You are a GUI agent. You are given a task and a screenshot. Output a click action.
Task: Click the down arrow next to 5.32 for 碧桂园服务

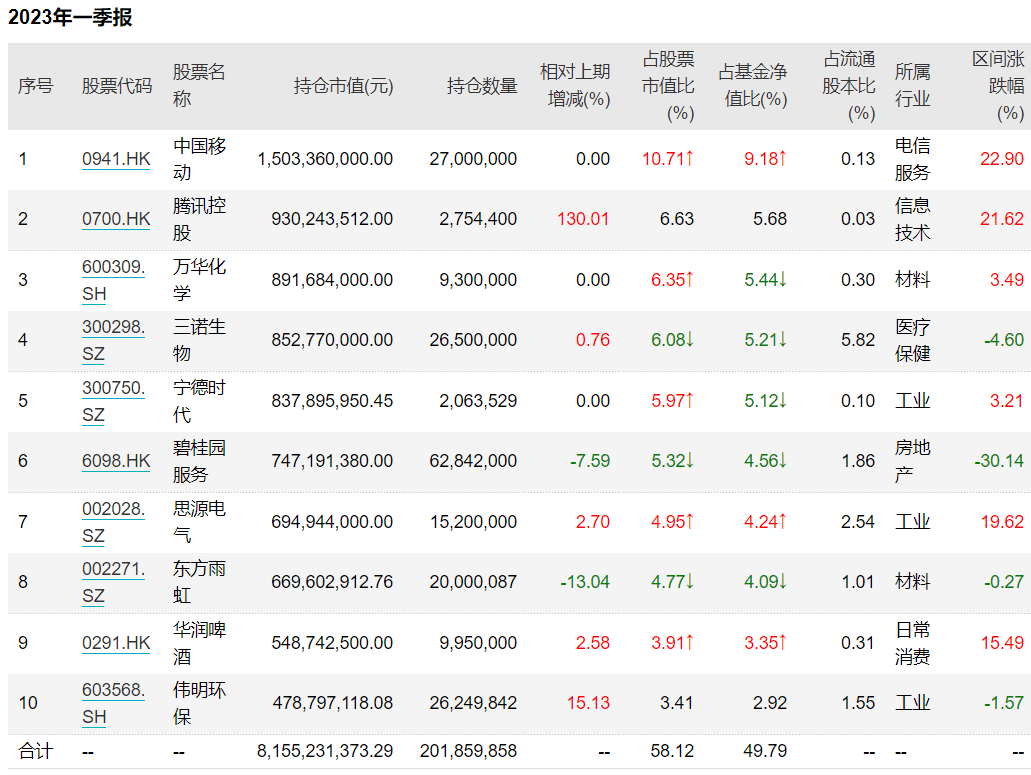pyautogui.click(x=690, y=461)
